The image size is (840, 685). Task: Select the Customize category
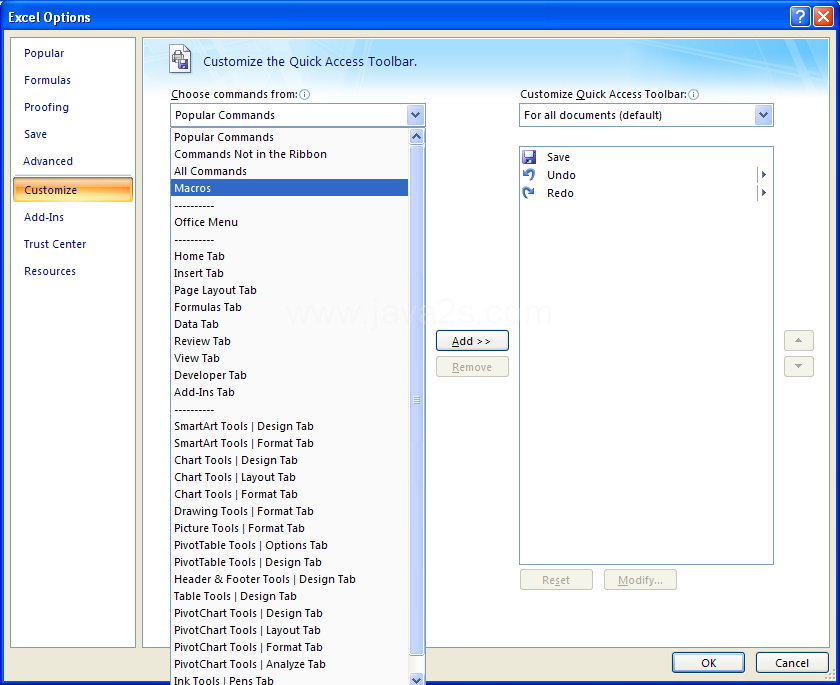click(73, 190)
